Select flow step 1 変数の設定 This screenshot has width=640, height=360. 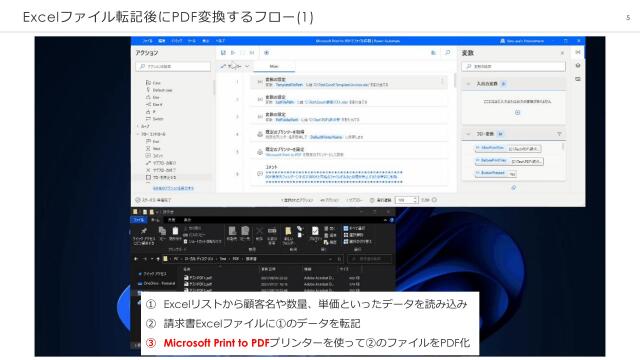(349, 82)
